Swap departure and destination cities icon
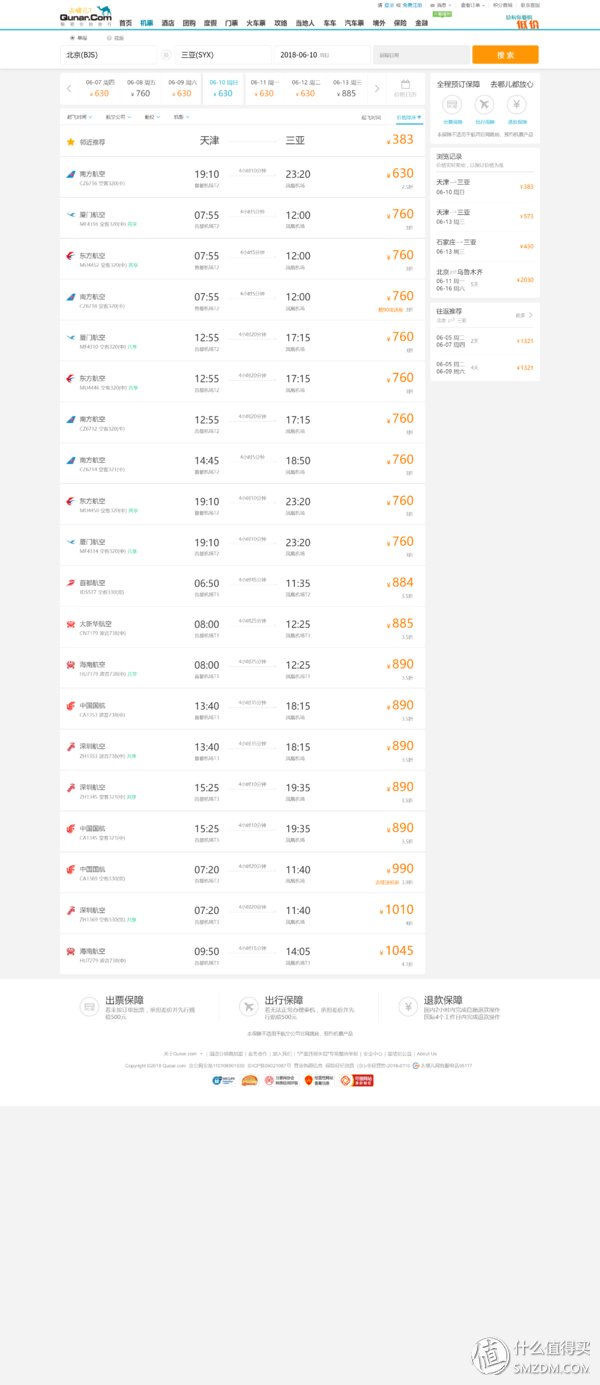Screen dimensions: 600x1385 pyautogui.click(x=166, y=55)
